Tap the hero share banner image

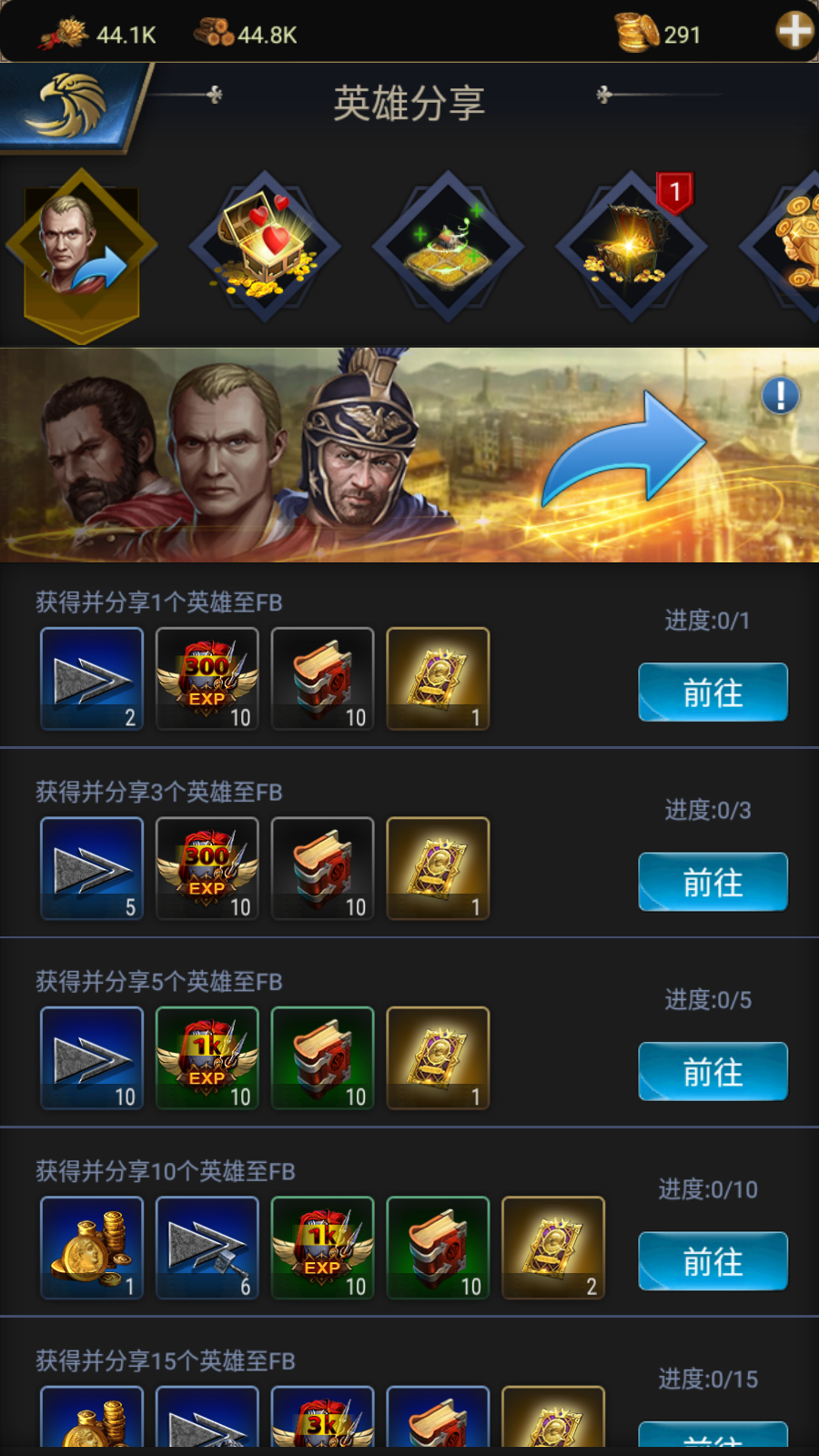coord(409,455)
